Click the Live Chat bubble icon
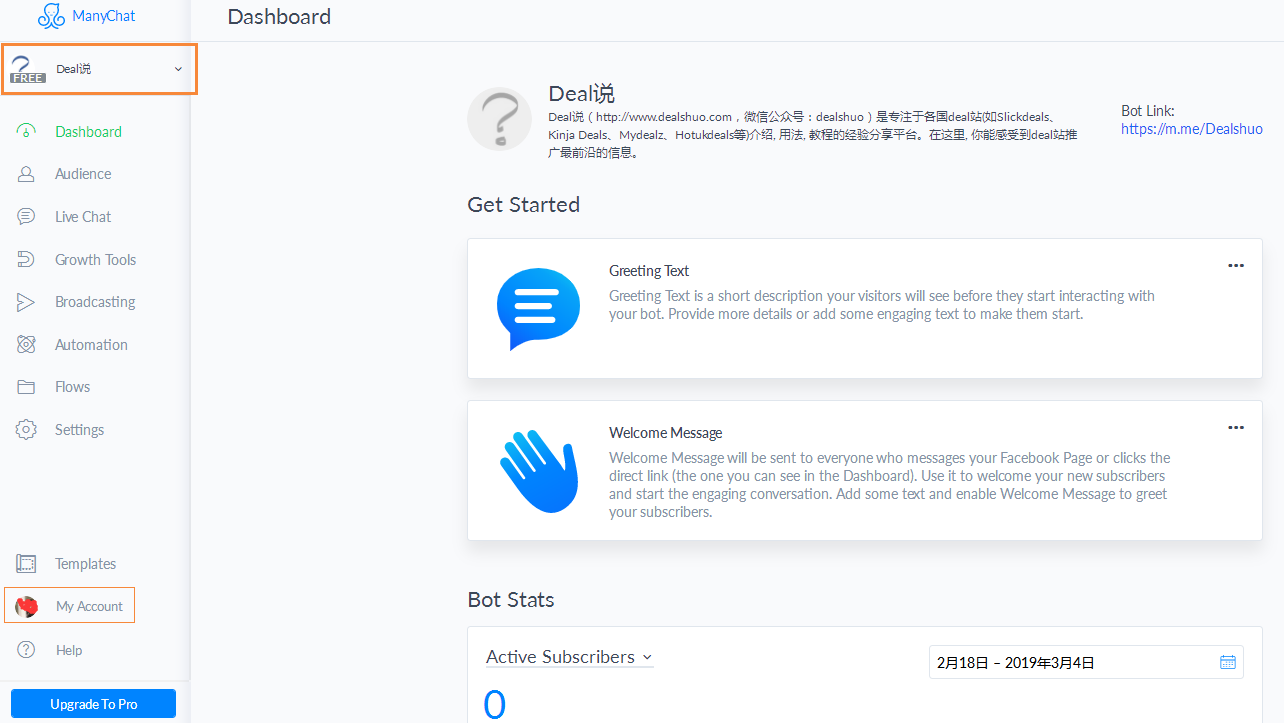1284x723 pixels. [x=27, y=217]
